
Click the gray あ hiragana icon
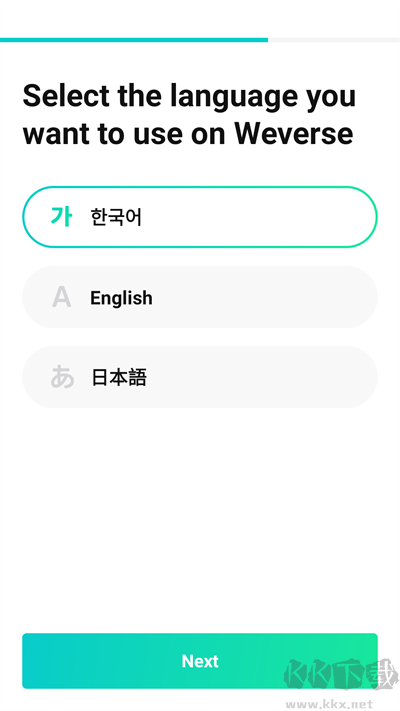(62, 377)
